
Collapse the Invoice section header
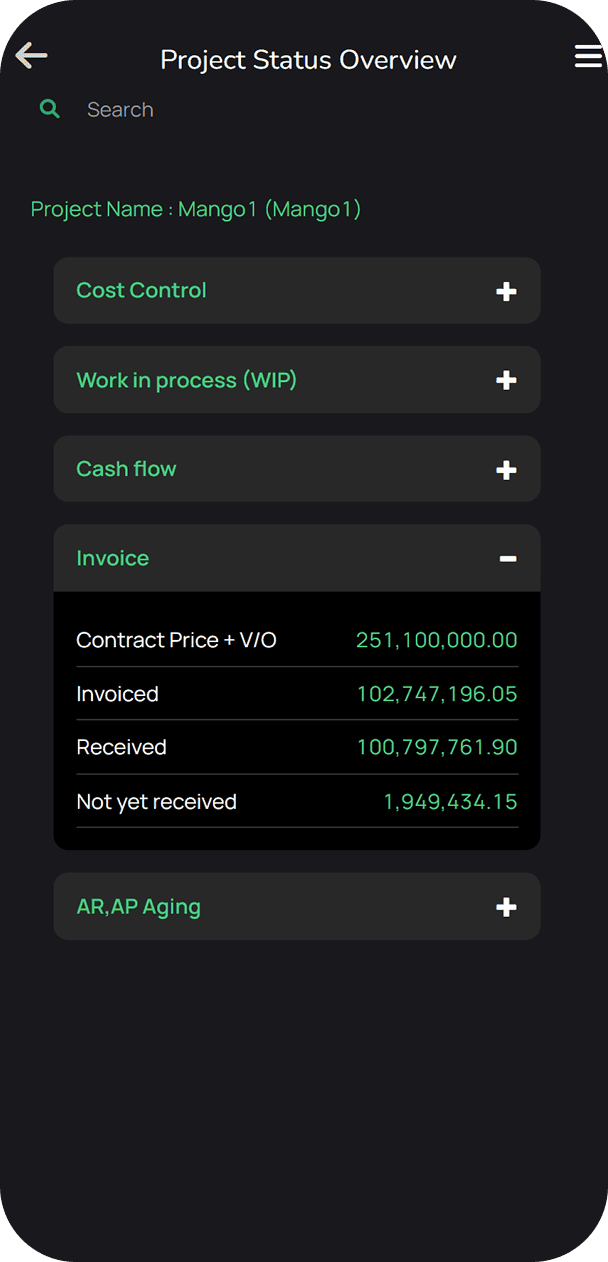(x=113, y=558)
